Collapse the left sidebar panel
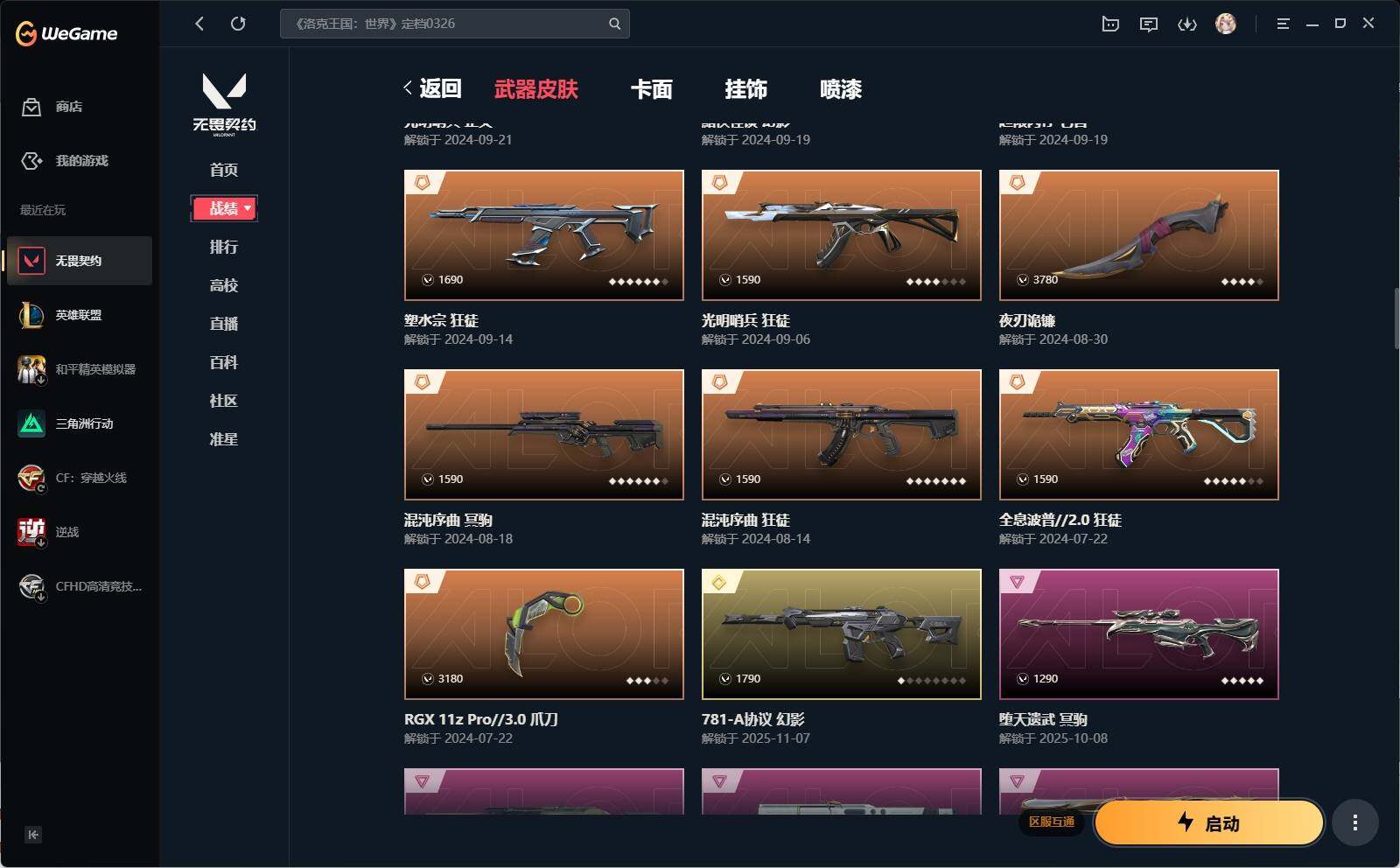Image resolution: width=1400 pixels, height=868 pixels. click(x=32, y=835)
